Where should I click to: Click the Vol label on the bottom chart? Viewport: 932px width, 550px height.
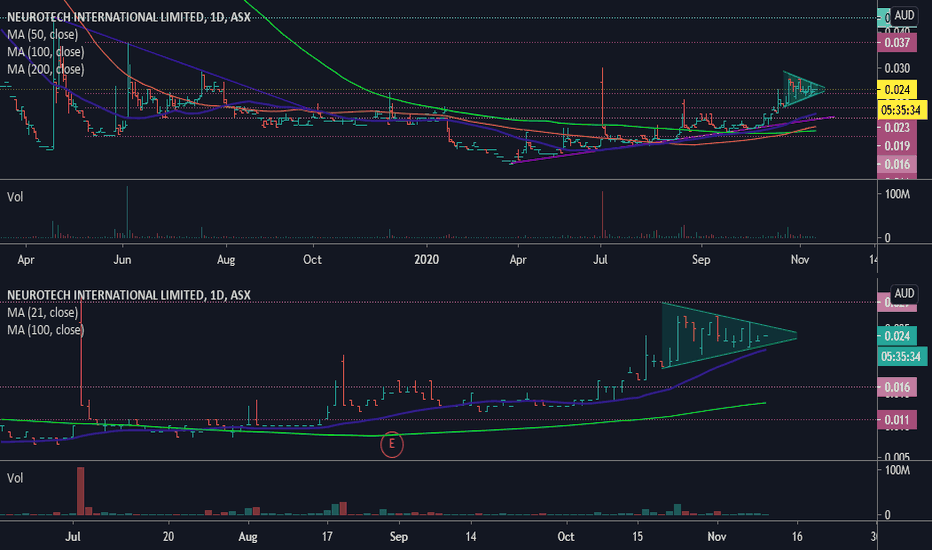tap(15, 478)
